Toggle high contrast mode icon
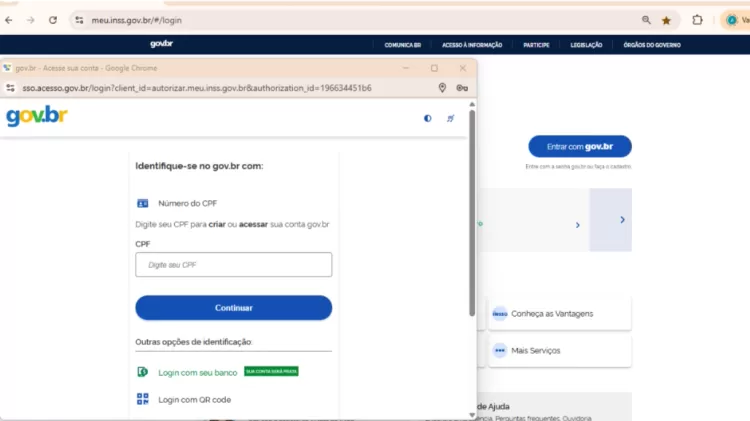Viewport: 750px width, 421px height. point(428,118)
